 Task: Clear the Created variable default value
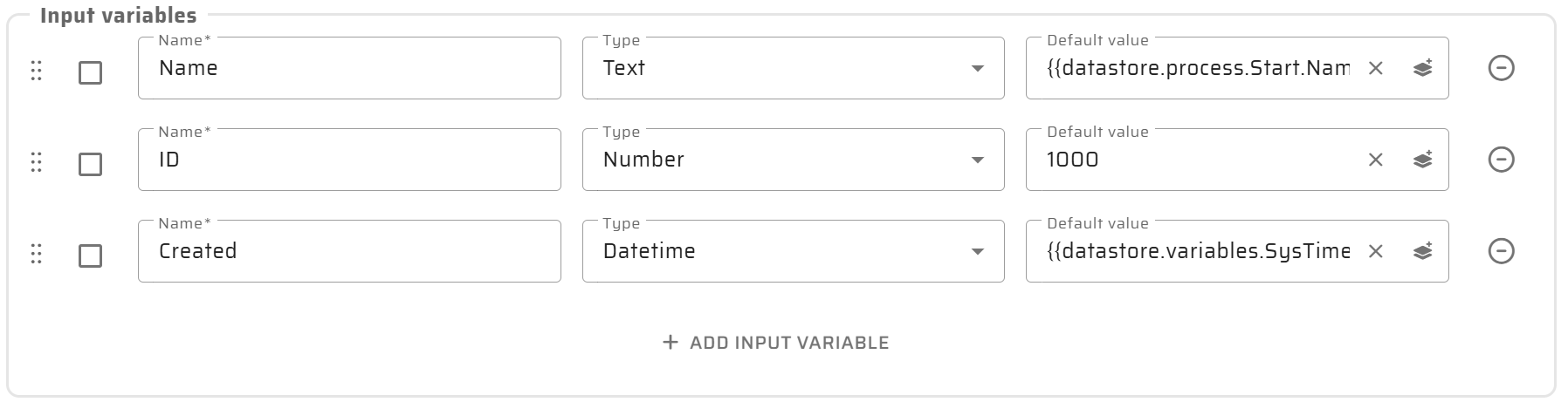click(1375, 251)
